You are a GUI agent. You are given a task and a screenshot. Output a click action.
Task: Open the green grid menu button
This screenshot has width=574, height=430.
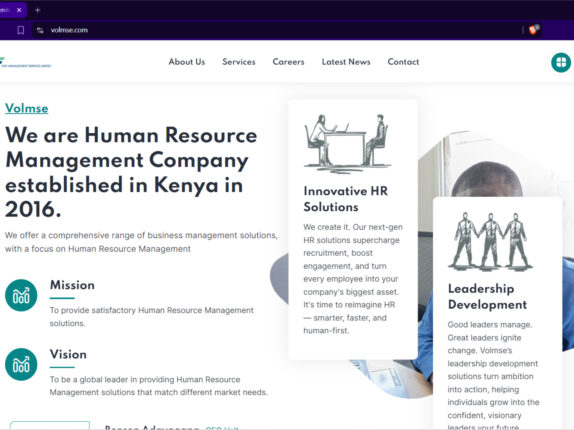(561, 63)
